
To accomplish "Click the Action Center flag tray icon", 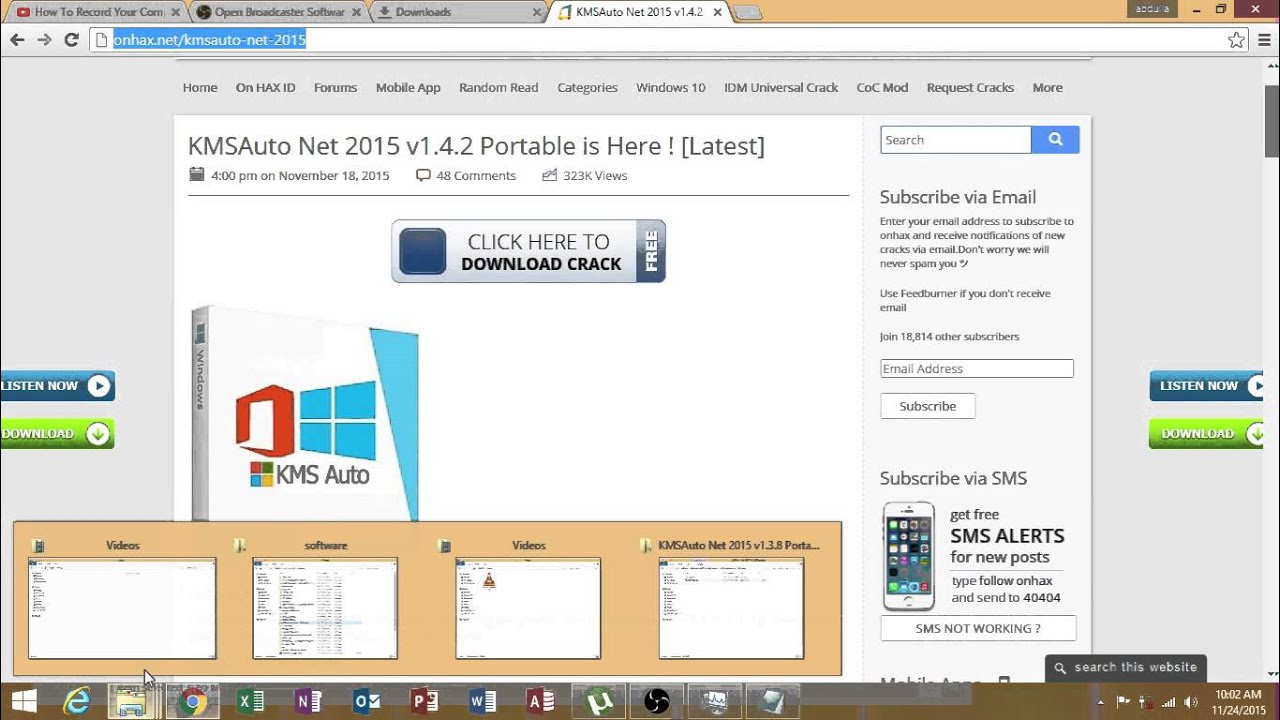I will pyautogui.click(x=1123, y=701).
